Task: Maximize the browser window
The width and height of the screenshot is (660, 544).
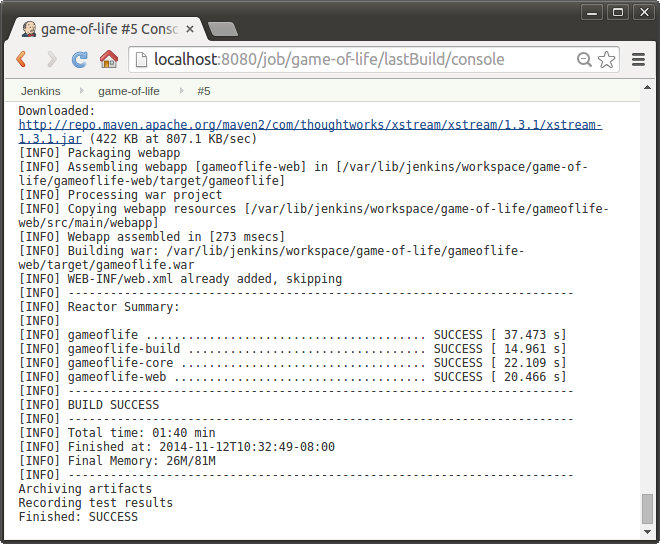Action: point(617,13)
